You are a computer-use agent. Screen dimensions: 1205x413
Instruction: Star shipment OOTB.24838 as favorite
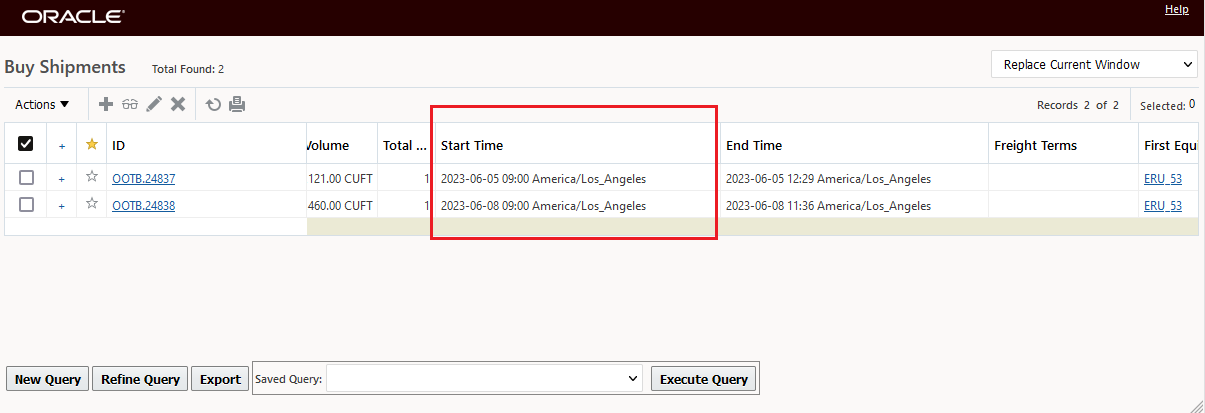pos(92,205)
